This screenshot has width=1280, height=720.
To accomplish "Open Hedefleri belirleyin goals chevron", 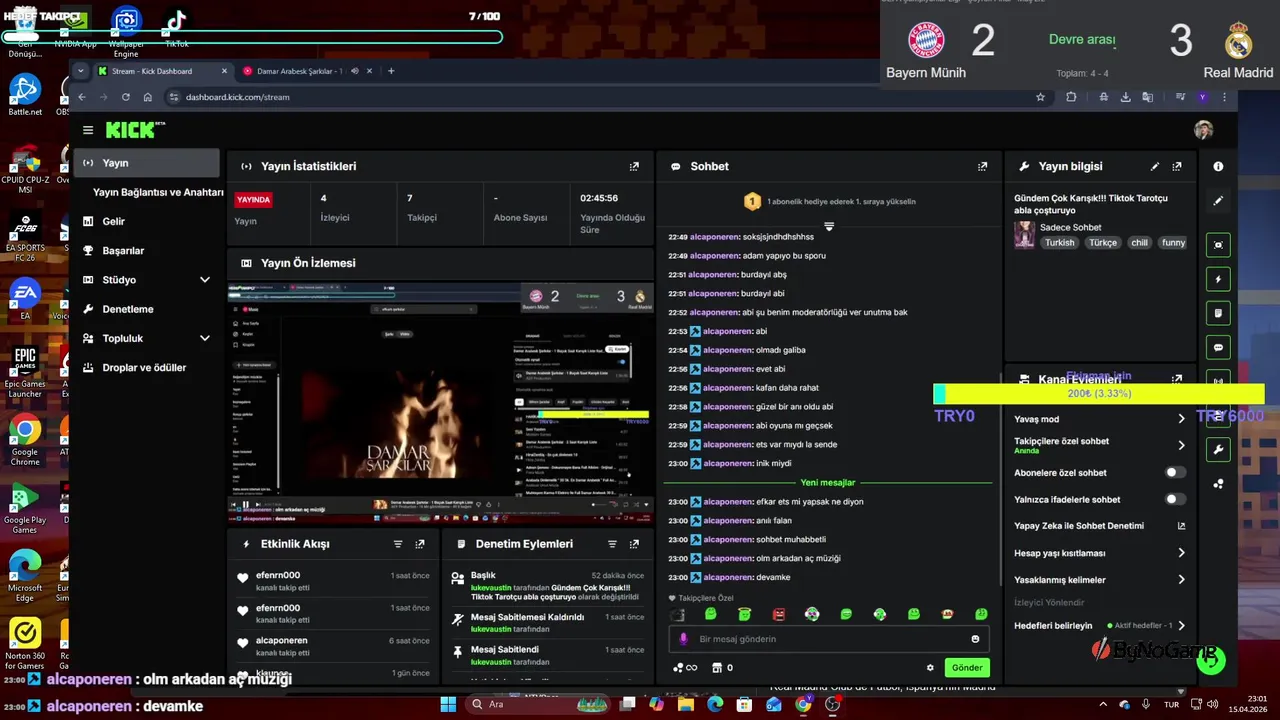I will click(1181, 626).
